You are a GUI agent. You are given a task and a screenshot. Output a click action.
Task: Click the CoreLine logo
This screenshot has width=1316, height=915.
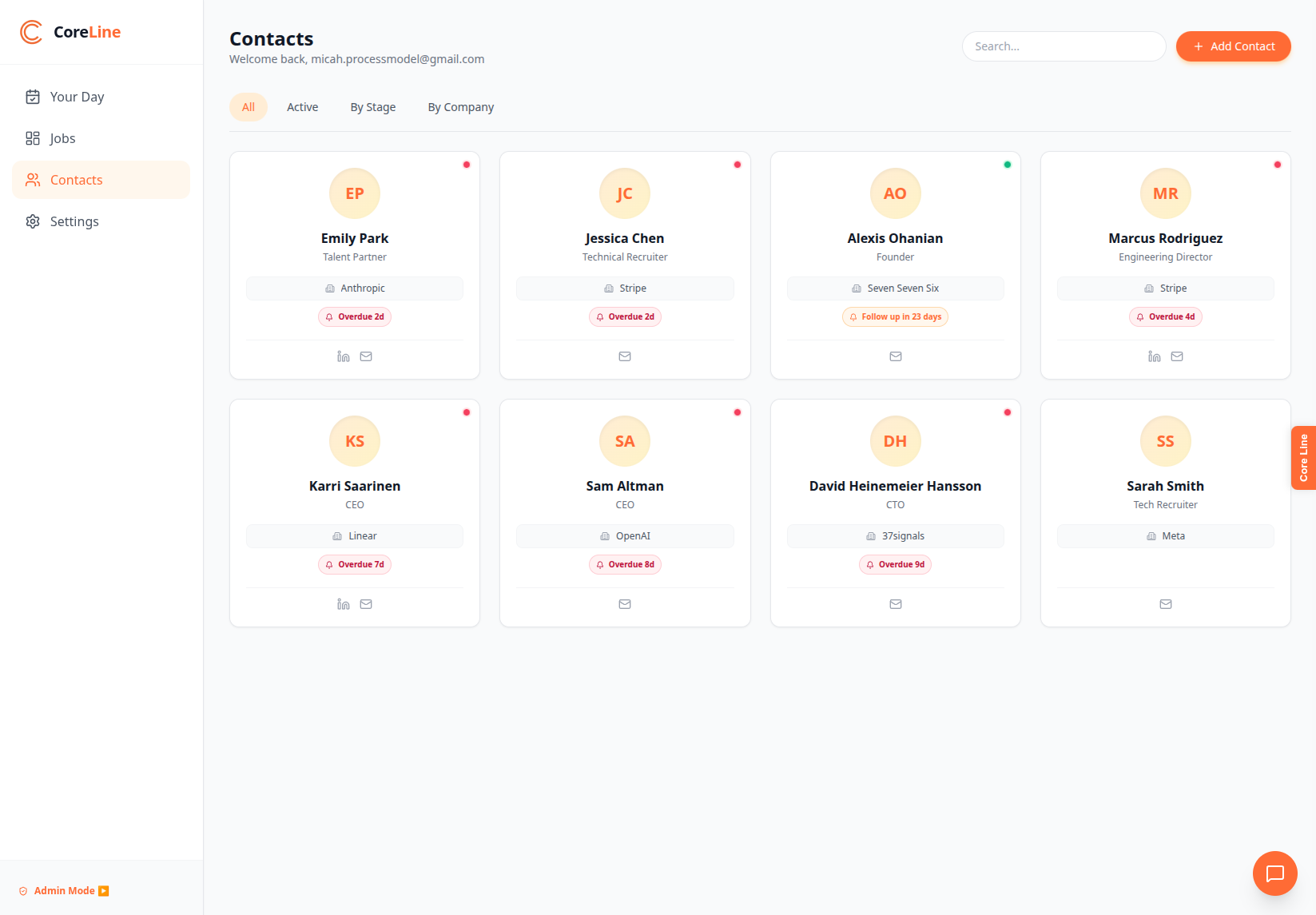(70, 32)
